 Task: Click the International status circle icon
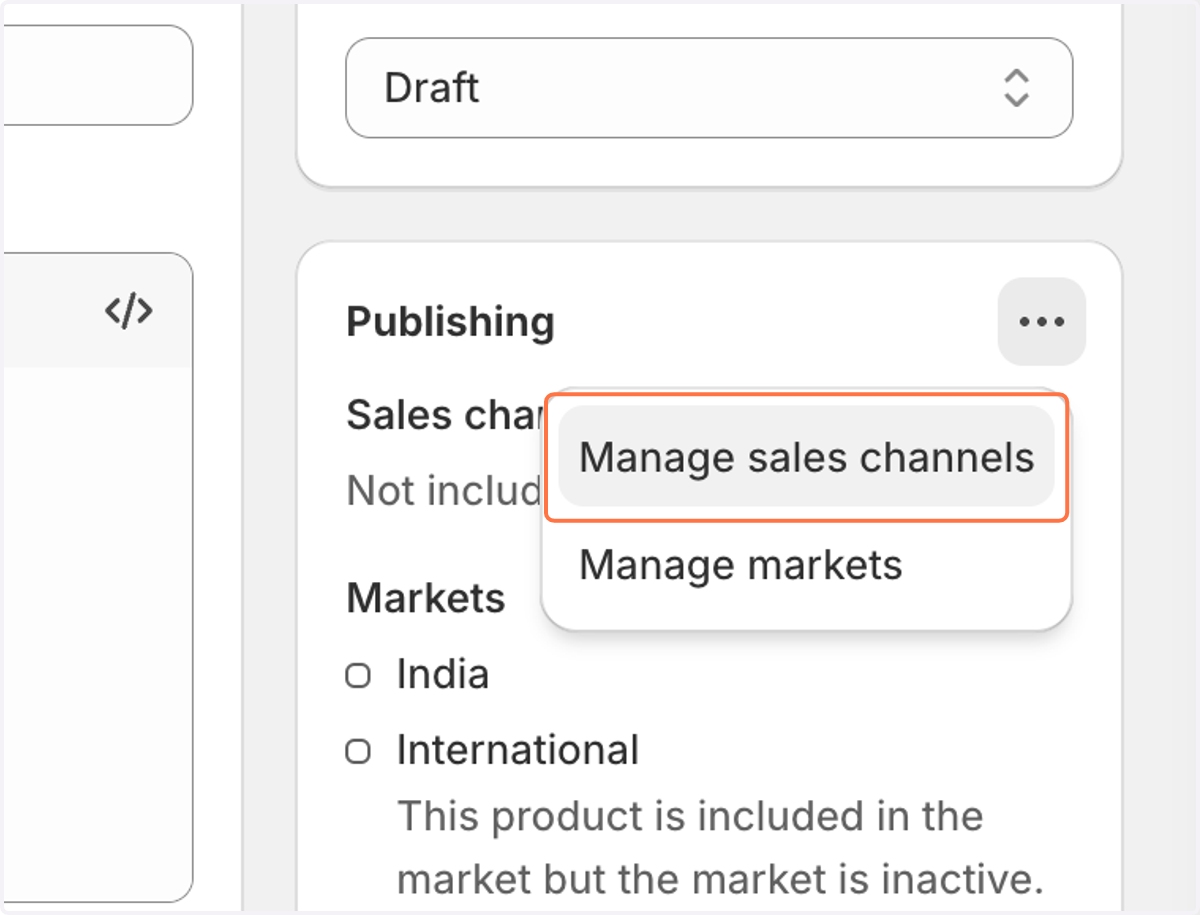pyautogui.click(x=358, y=752)
